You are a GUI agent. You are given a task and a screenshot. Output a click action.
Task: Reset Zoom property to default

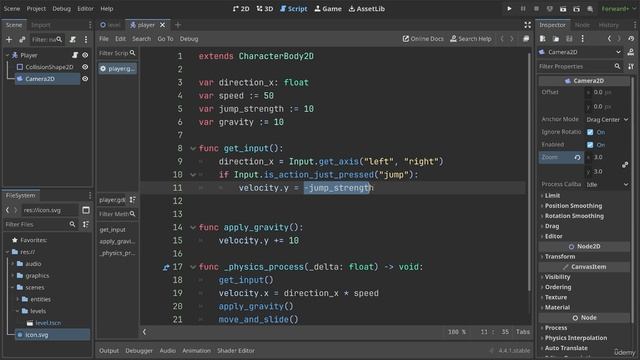(x=577, y=157)
